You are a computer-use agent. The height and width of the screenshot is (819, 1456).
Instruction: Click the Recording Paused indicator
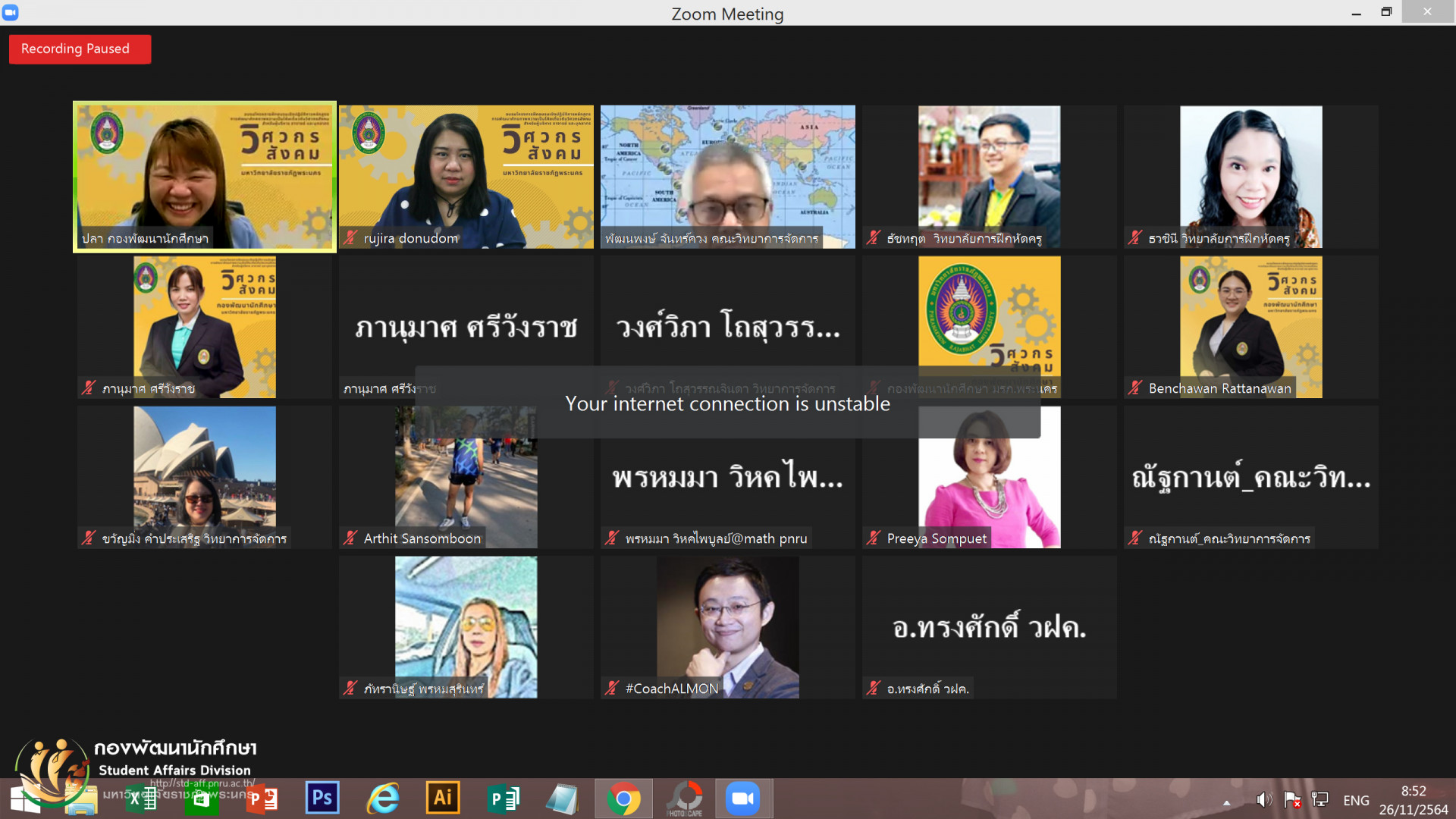(80, 49)
